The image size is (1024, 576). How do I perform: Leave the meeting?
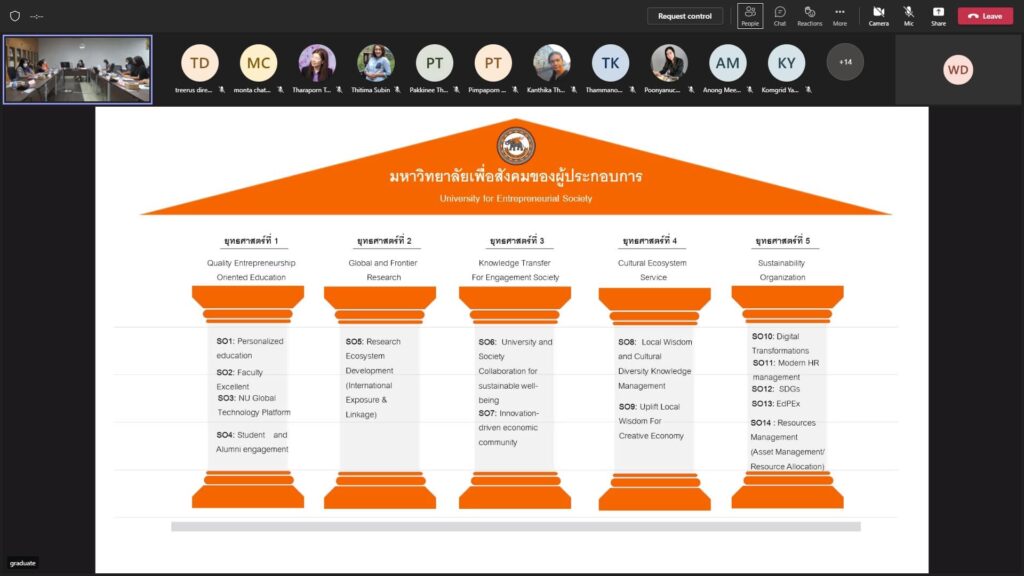(x=985, y=16)
